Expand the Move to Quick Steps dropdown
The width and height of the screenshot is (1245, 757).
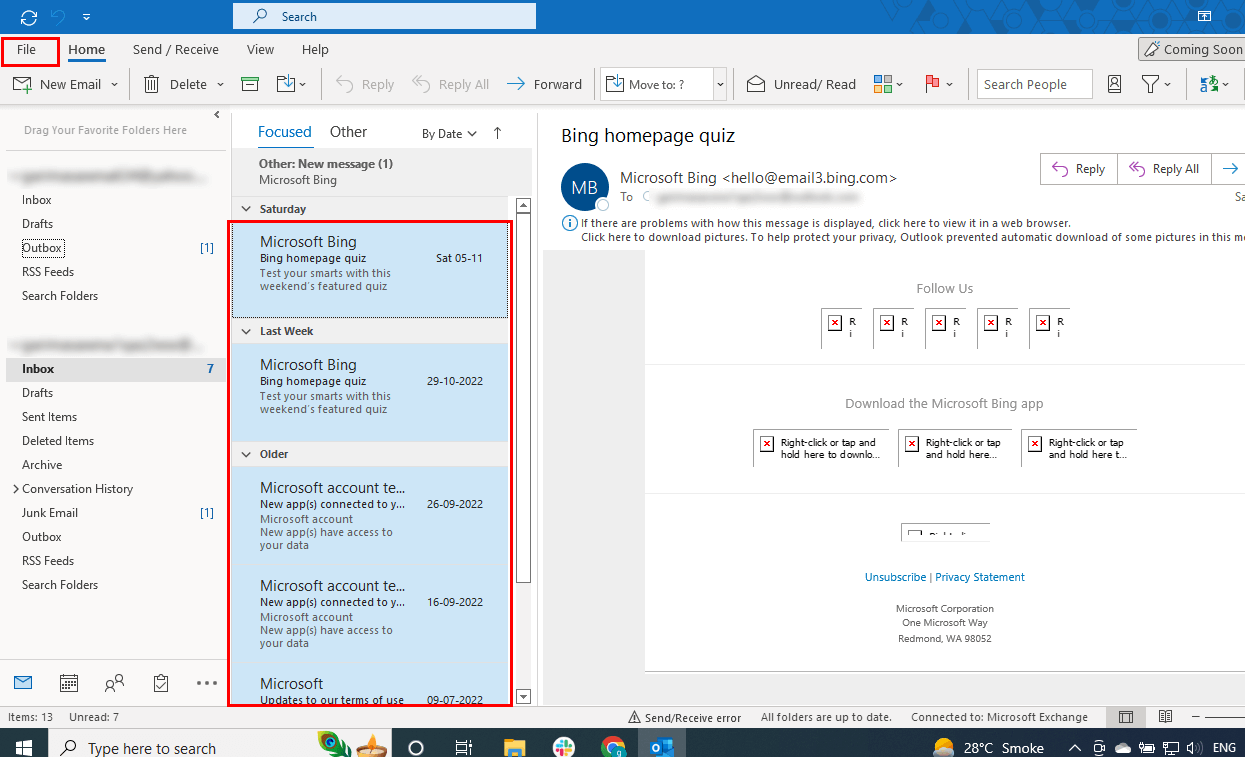coord(720,85)
